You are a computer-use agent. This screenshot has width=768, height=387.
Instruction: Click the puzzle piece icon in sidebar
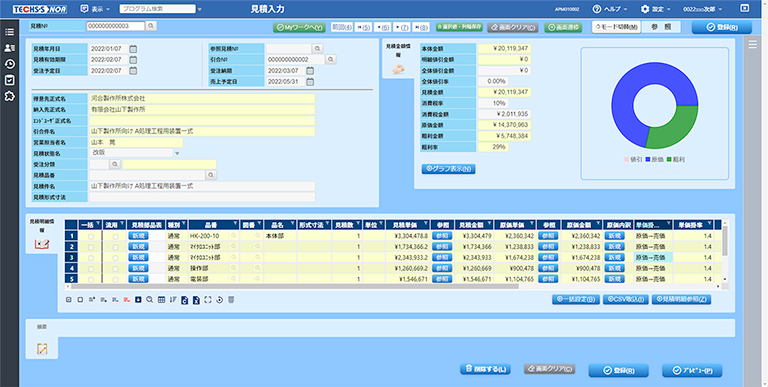click(x=9, y=96)
